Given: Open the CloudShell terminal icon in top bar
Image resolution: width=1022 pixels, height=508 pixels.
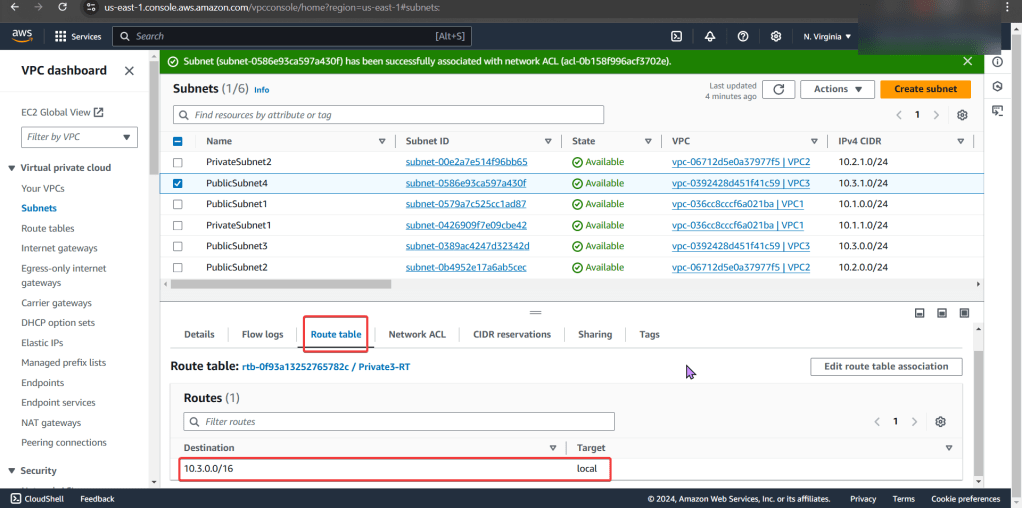Looking at the screenshot, I should coord(677,36).
